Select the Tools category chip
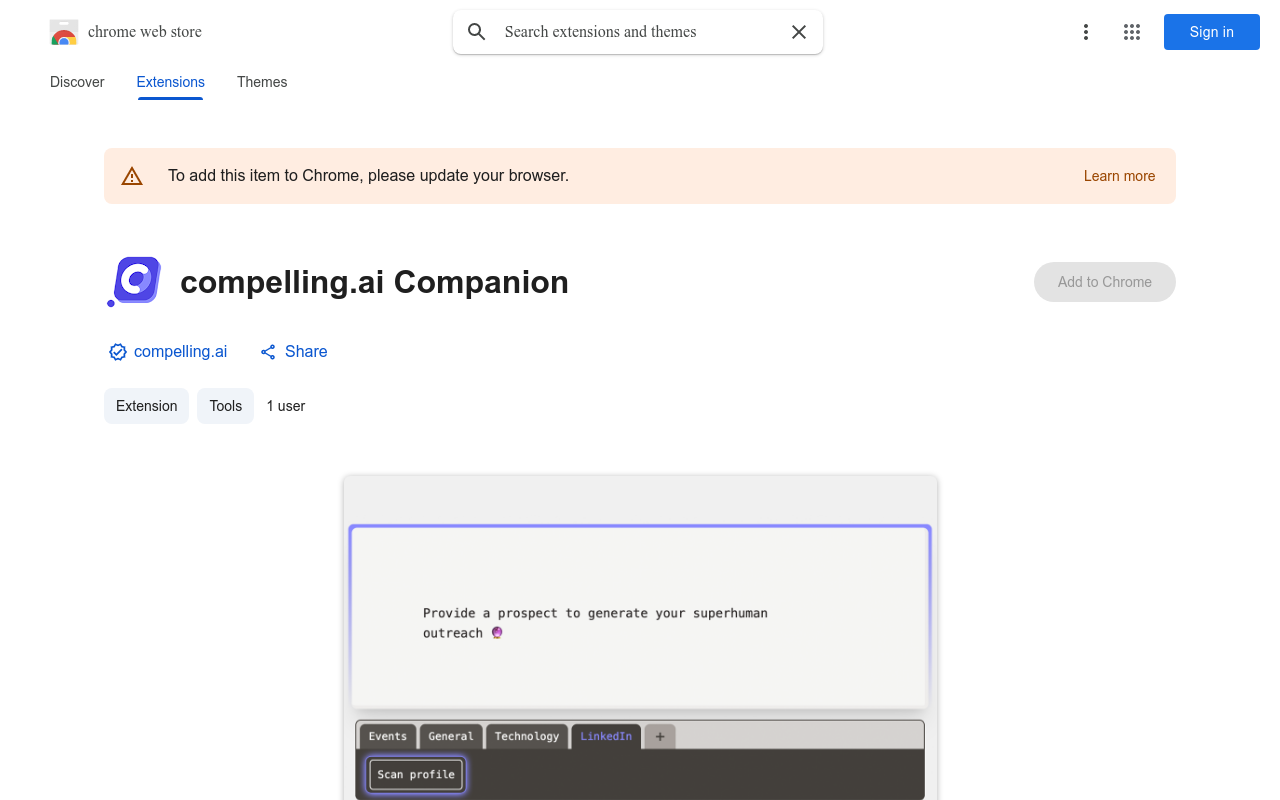 pos(226,406)
